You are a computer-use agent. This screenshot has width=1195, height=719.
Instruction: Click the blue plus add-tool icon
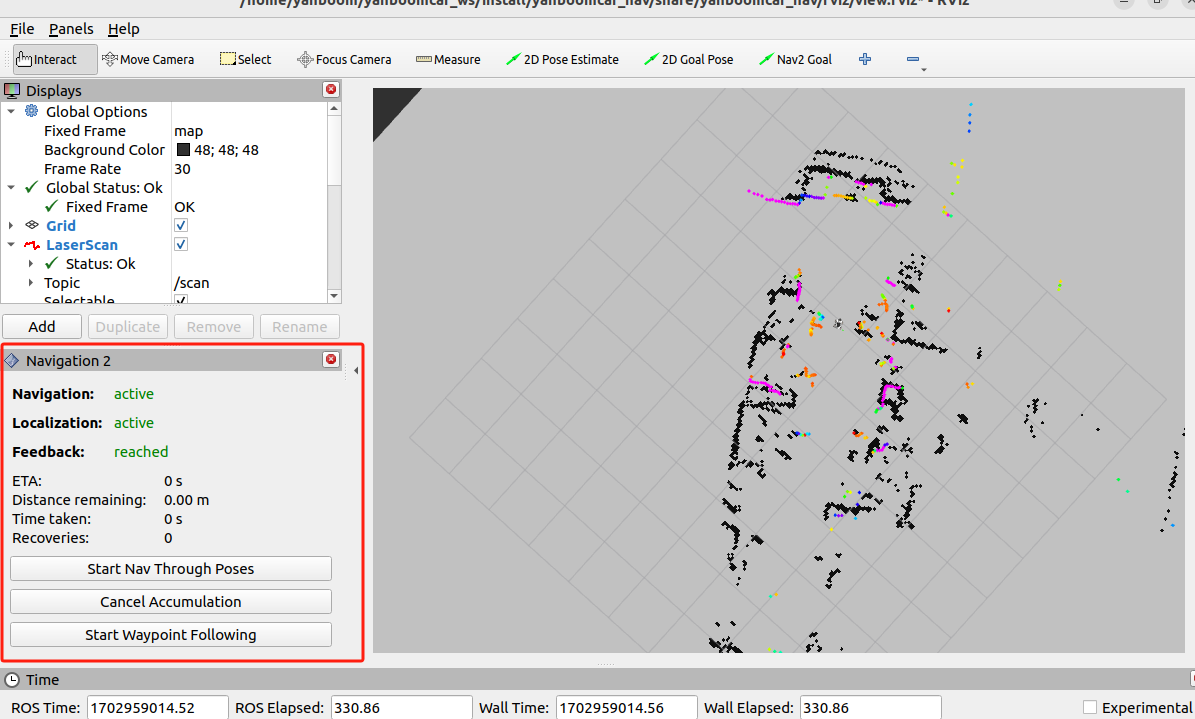click(x=865, y=59)
